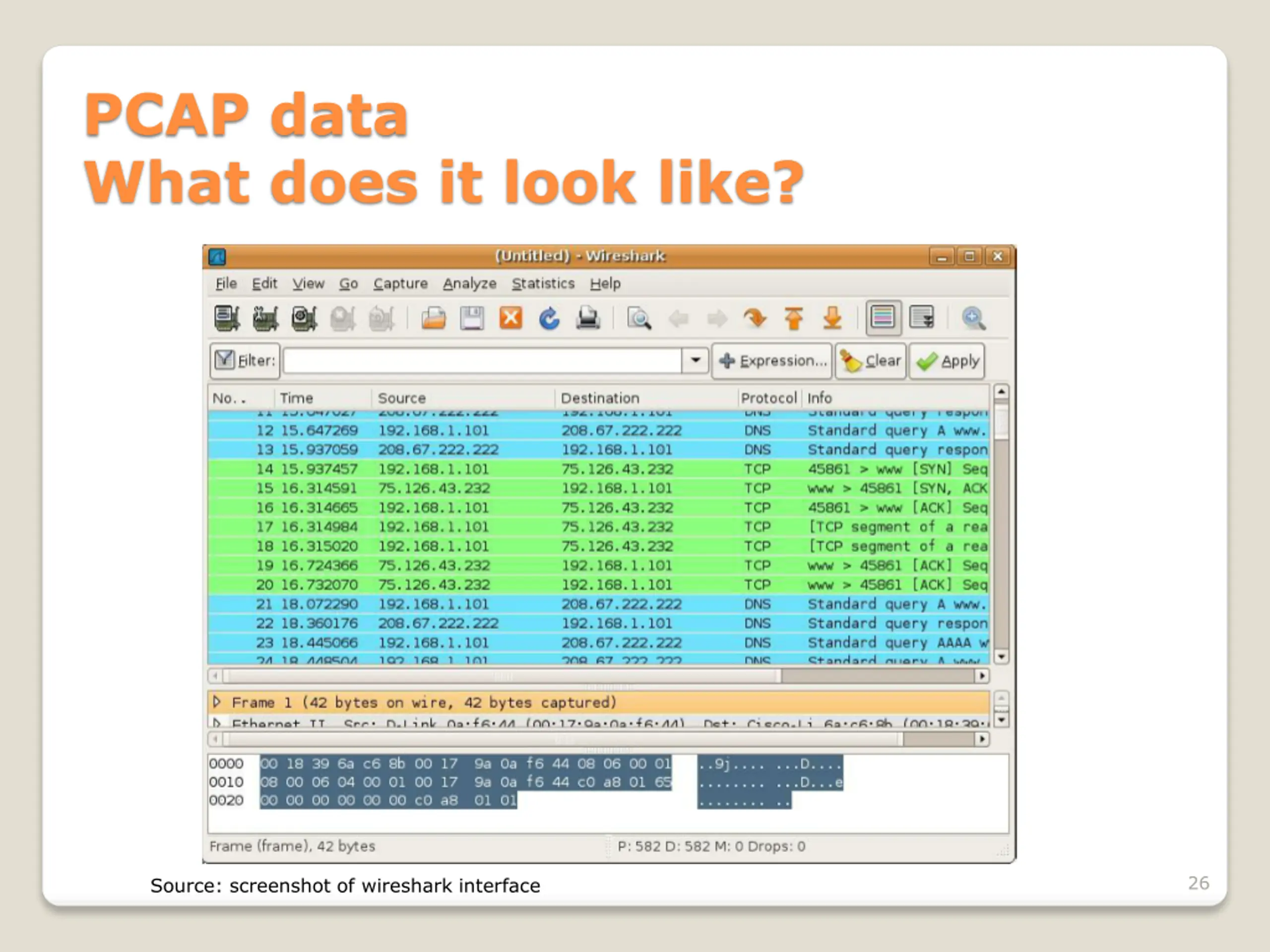Click details pane horizontal scroll right arrow
Viewport: 1270px width, 952px height.
(x=982, y=739)
